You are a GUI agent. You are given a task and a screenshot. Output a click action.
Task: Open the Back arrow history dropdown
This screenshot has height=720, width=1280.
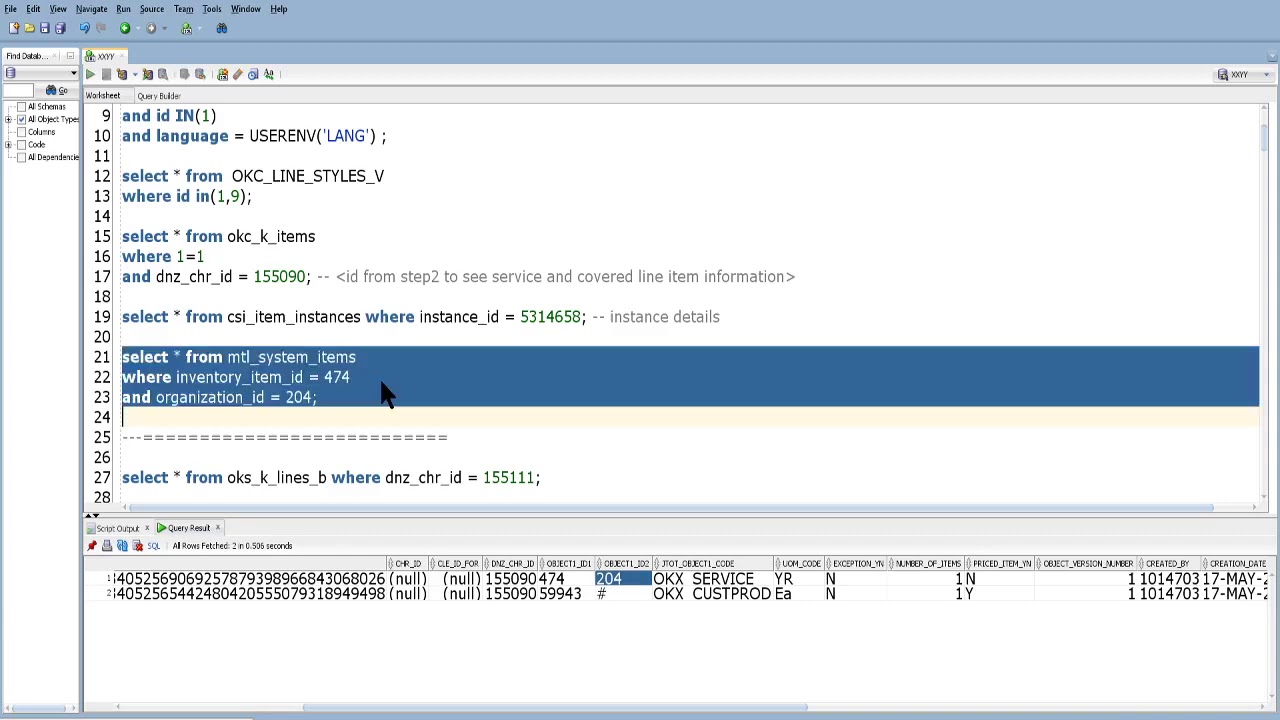[x=138, y=28]
